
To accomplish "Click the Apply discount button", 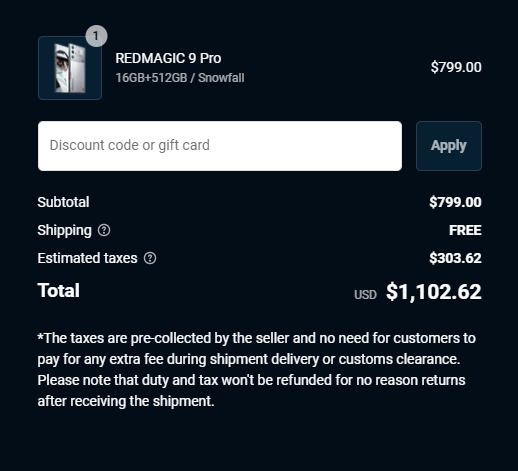I will point(449,146).
